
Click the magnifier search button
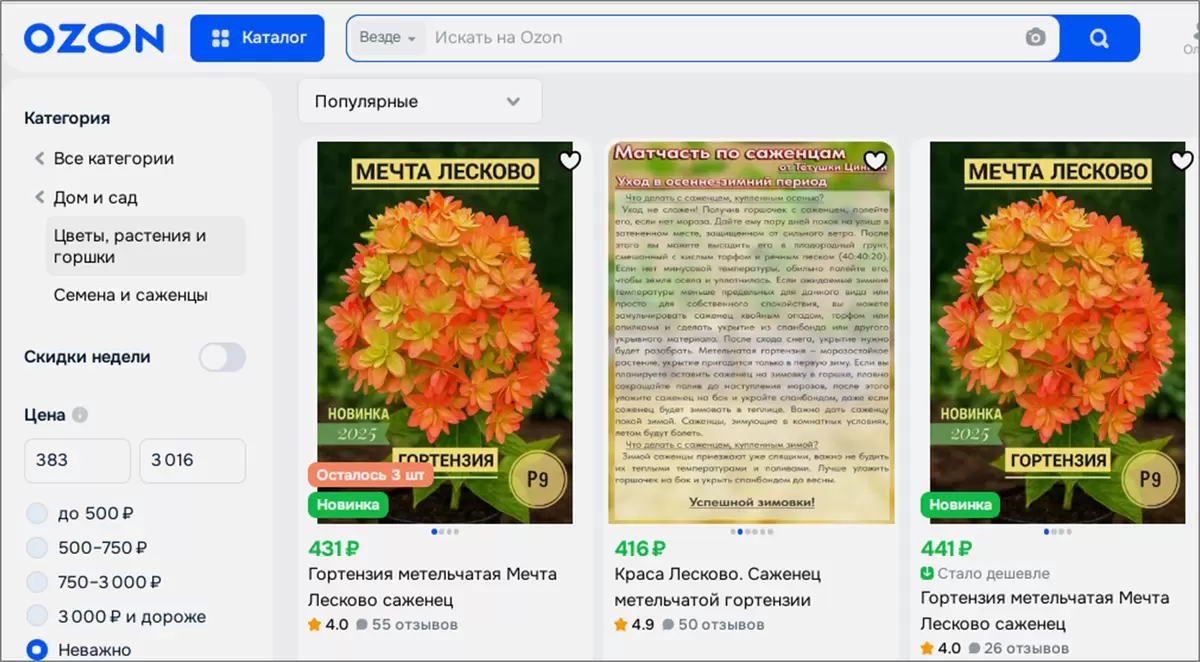click(1099, 38)
